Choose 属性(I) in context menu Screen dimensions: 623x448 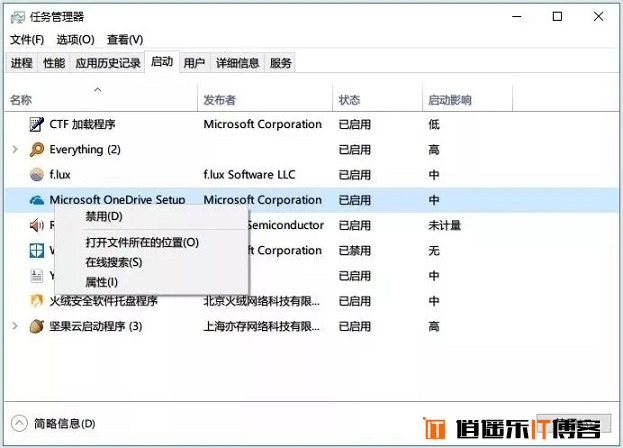[x=151, y=282]
